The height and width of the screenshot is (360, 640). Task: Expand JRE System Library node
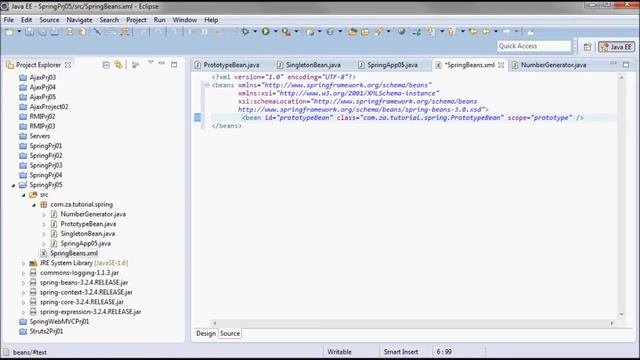coord(24,263)
